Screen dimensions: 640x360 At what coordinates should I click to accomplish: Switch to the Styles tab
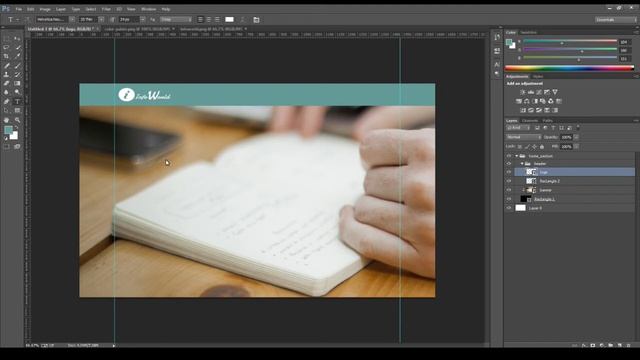[x=538, y=76]
